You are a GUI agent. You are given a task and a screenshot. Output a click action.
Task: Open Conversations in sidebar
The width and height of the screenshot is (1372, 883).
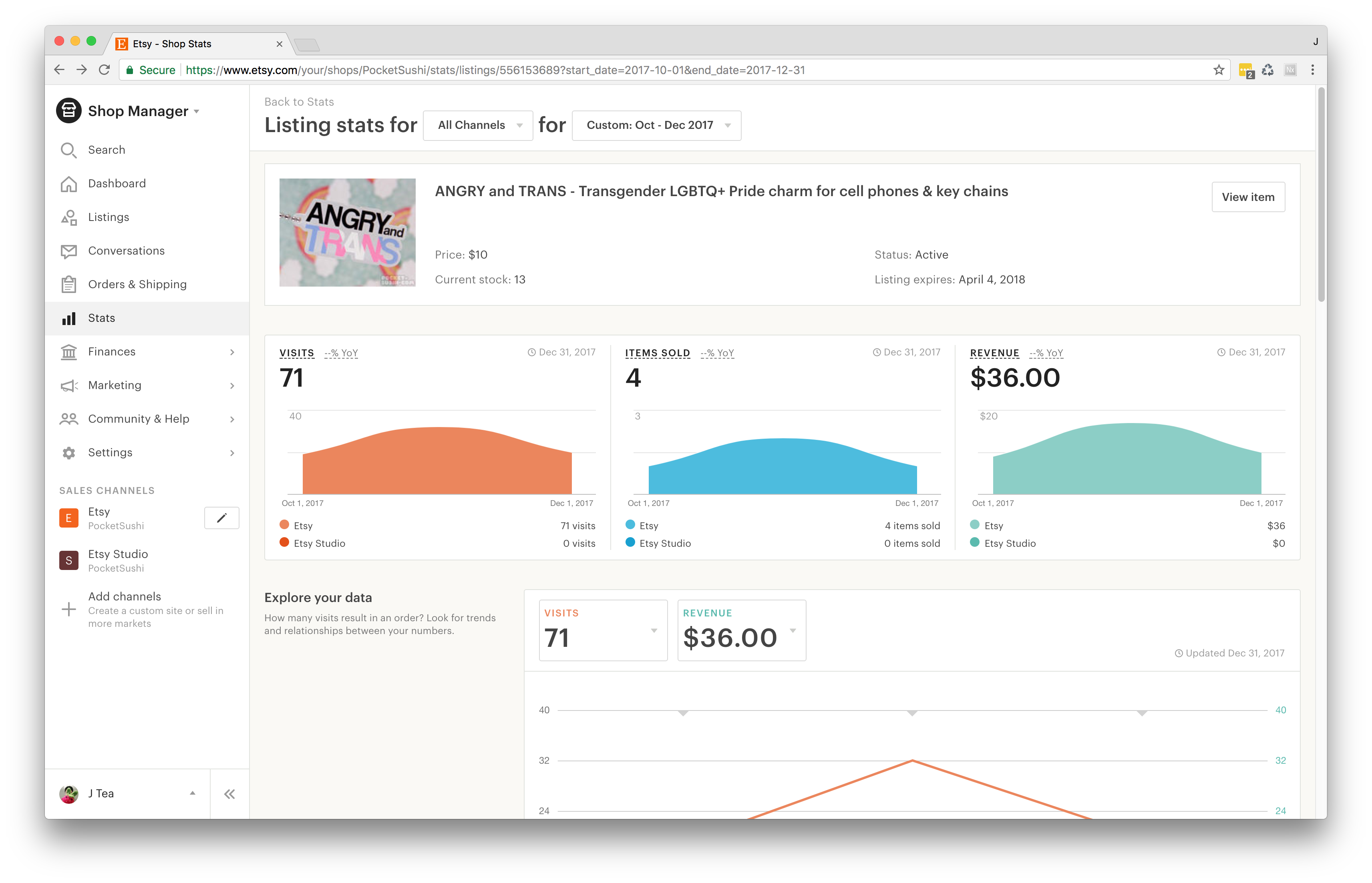147,251
